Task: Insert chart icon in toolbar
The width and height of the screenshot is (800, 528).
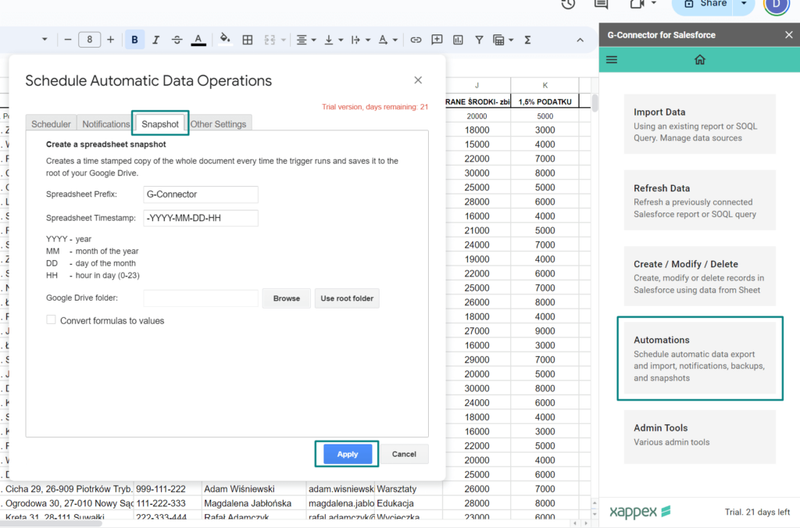Action: [458, 40]
